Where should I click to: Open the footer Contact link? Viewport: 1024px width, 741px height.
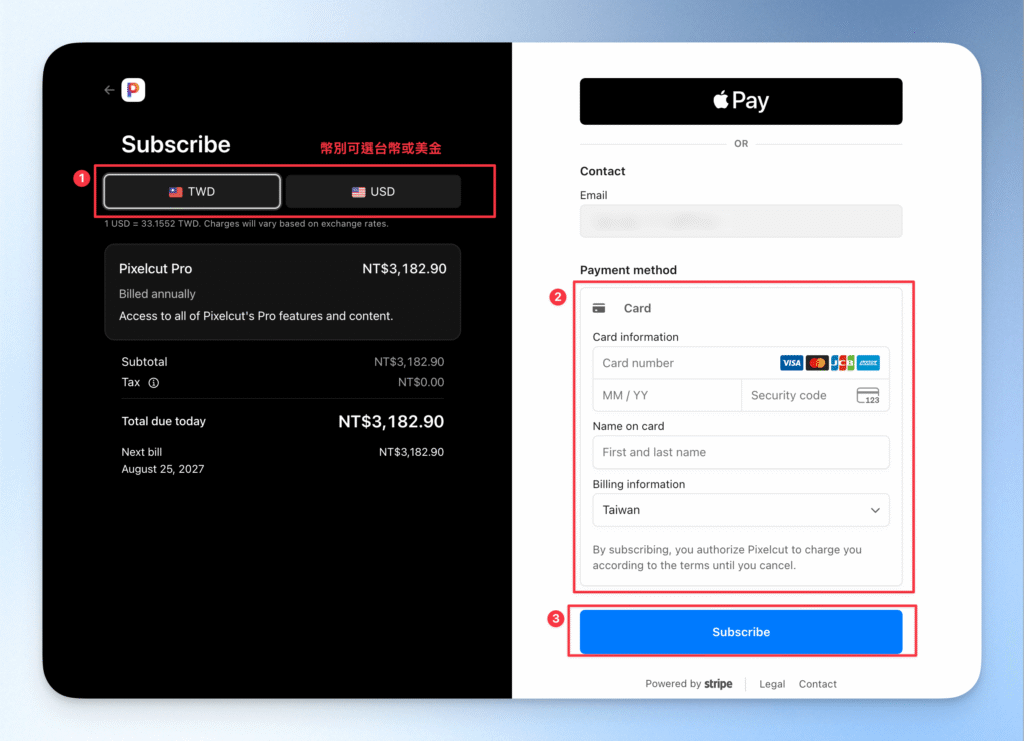817,684
